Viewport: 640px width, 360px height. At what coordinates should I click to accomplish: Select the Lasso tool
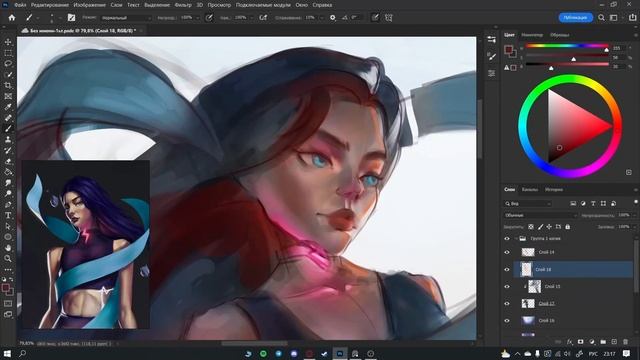tap(8, 64)
